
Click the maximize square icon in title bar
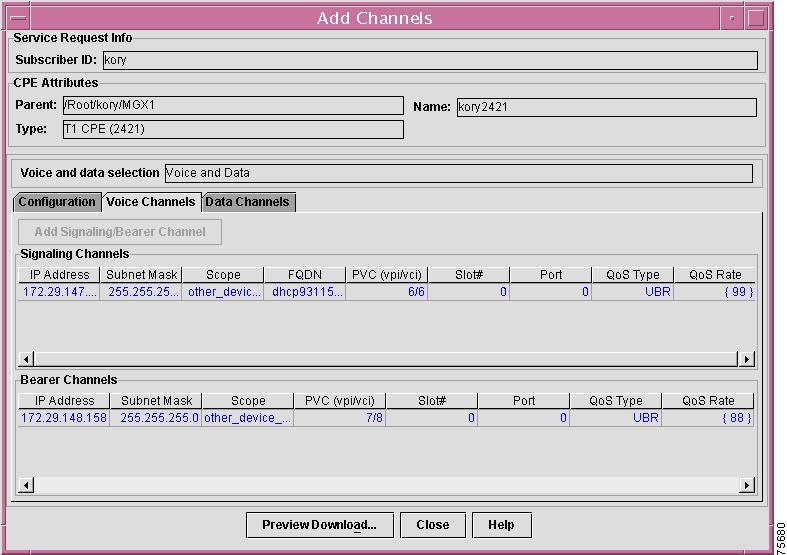coord(757,17)
